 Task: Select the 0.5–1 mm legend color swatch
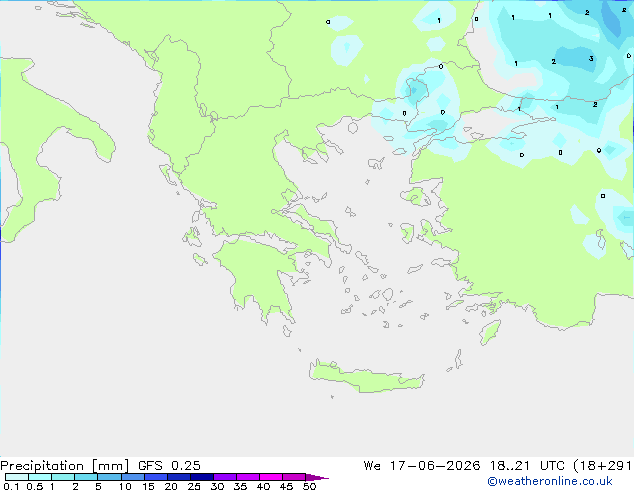[40, 477]
